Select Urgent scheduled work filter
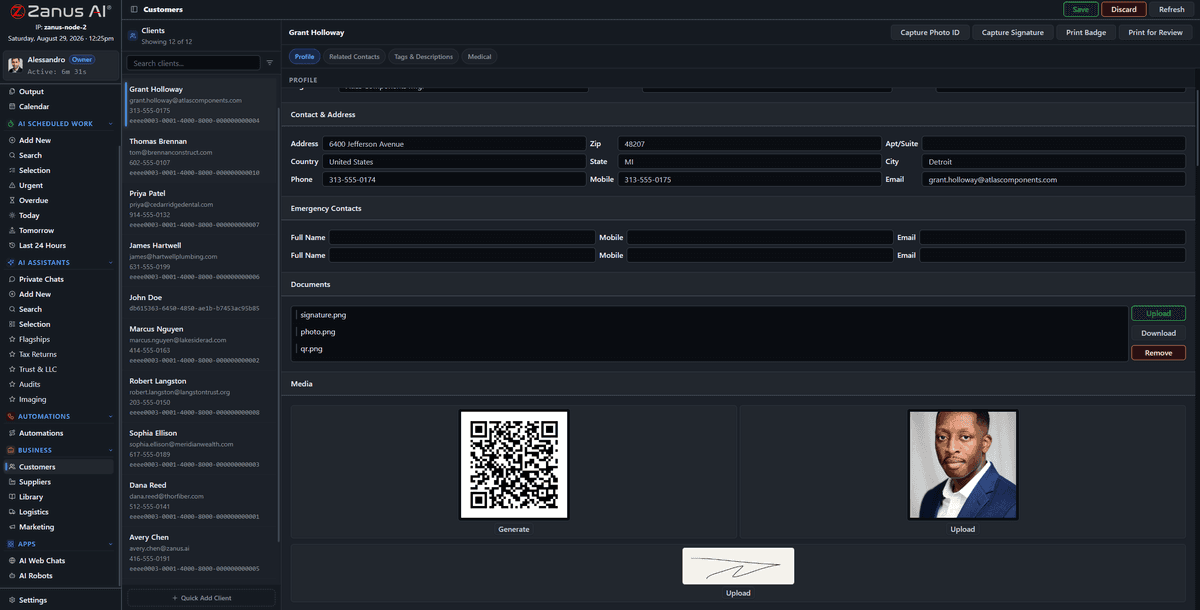 tap(31, 185)
